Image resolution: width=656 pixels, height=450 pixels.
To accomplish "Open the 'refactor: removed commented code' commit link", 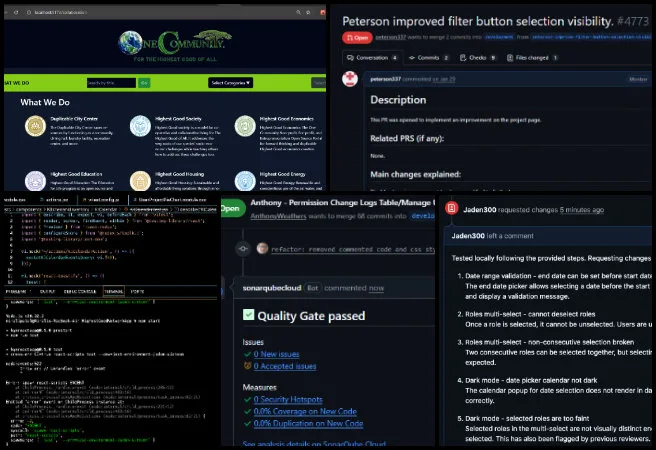I will click(353, 249).
